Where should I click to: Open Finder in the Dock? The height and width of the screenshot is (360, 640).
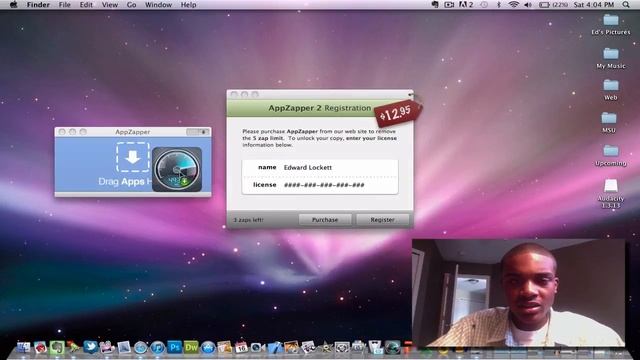click(23, 347)
